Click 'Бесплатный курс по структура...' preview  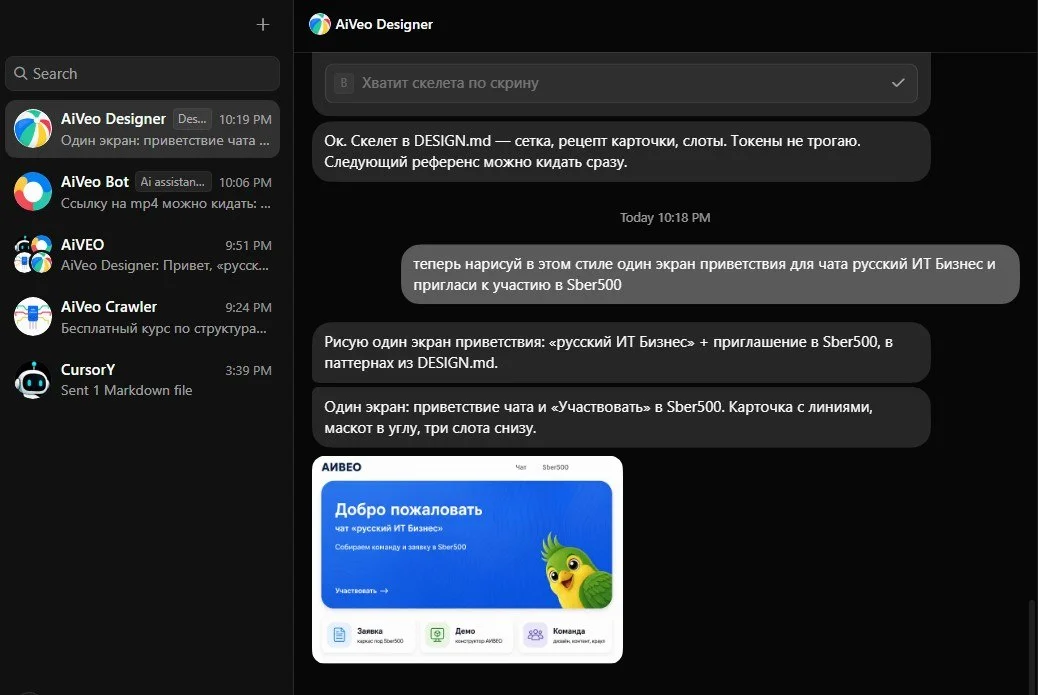(x=164, y=328)
